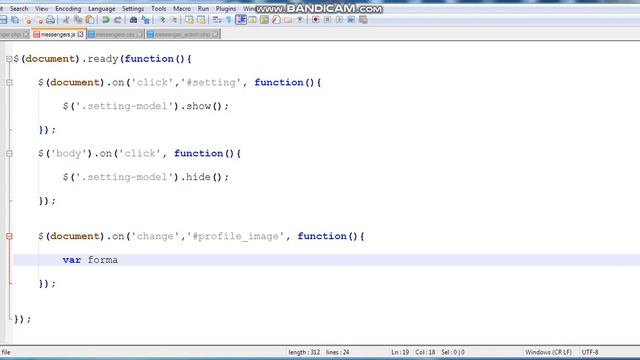Collapse the 'body' click handler fold
This screenshot has height=360, width=640.
9,154
